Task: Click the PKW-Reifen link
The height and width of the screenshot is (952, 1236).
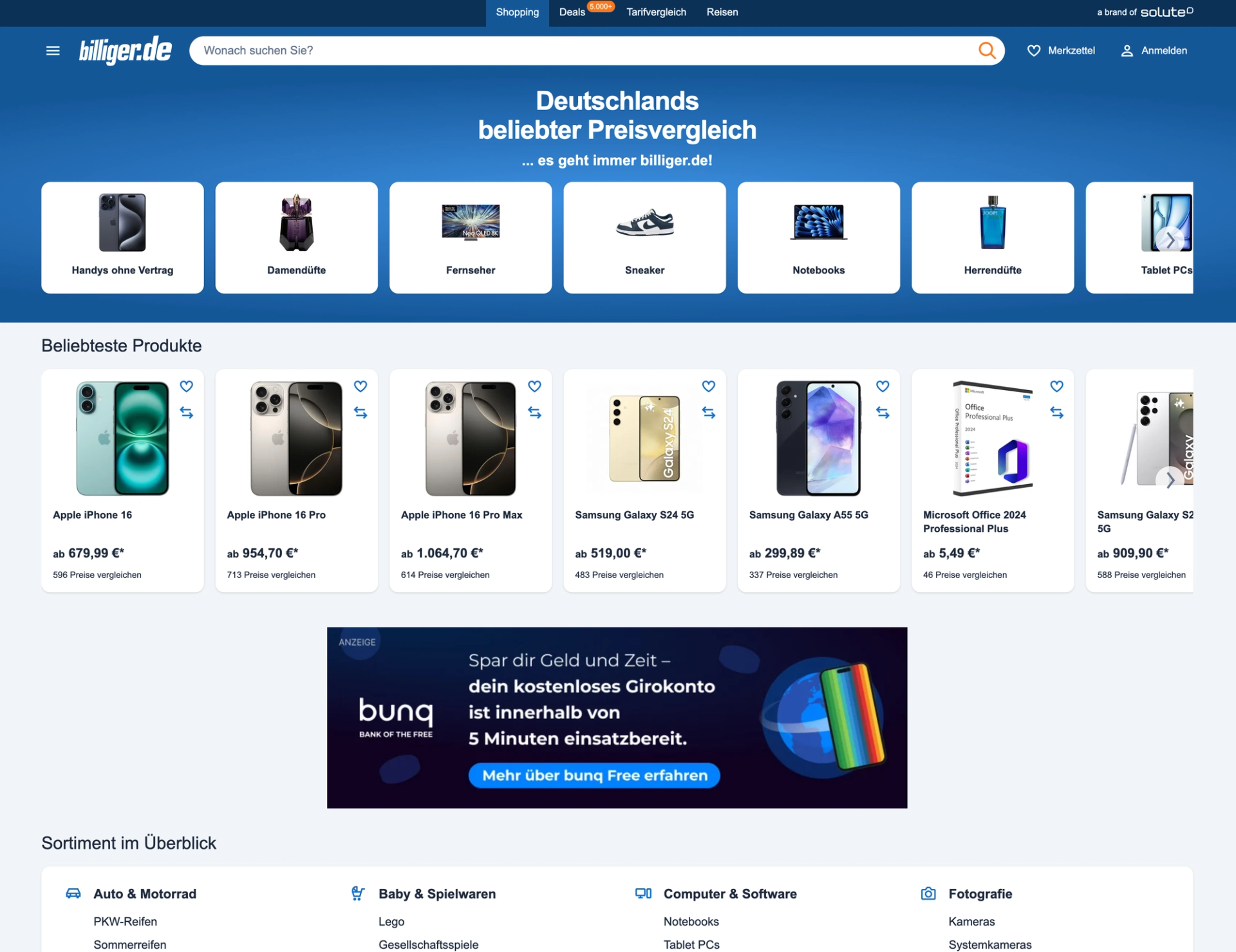Action: point(126,922)
